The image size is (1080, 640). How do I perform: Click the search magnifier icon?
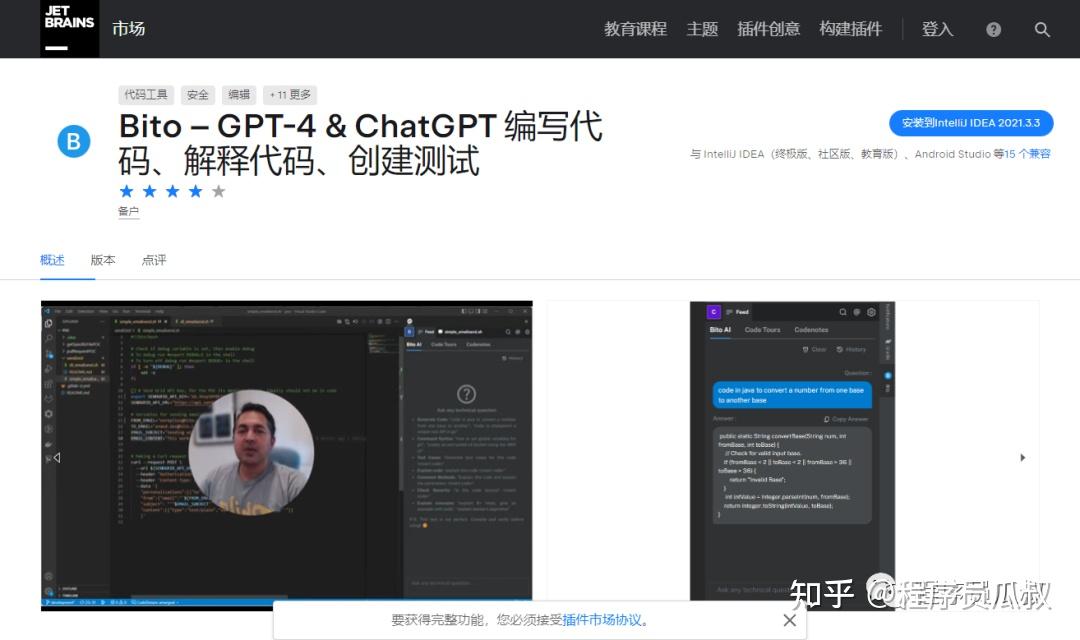(x=1043, y=30)
